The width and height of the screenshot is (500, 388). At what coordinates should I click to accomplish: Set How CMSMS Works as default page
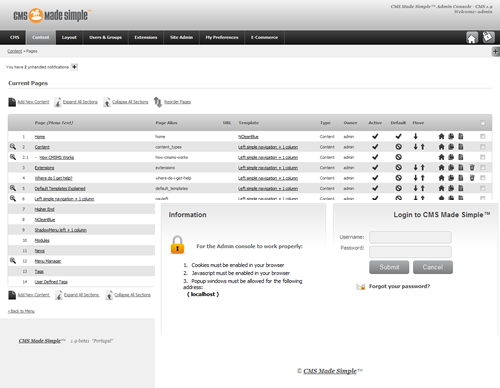click(398, 157)
